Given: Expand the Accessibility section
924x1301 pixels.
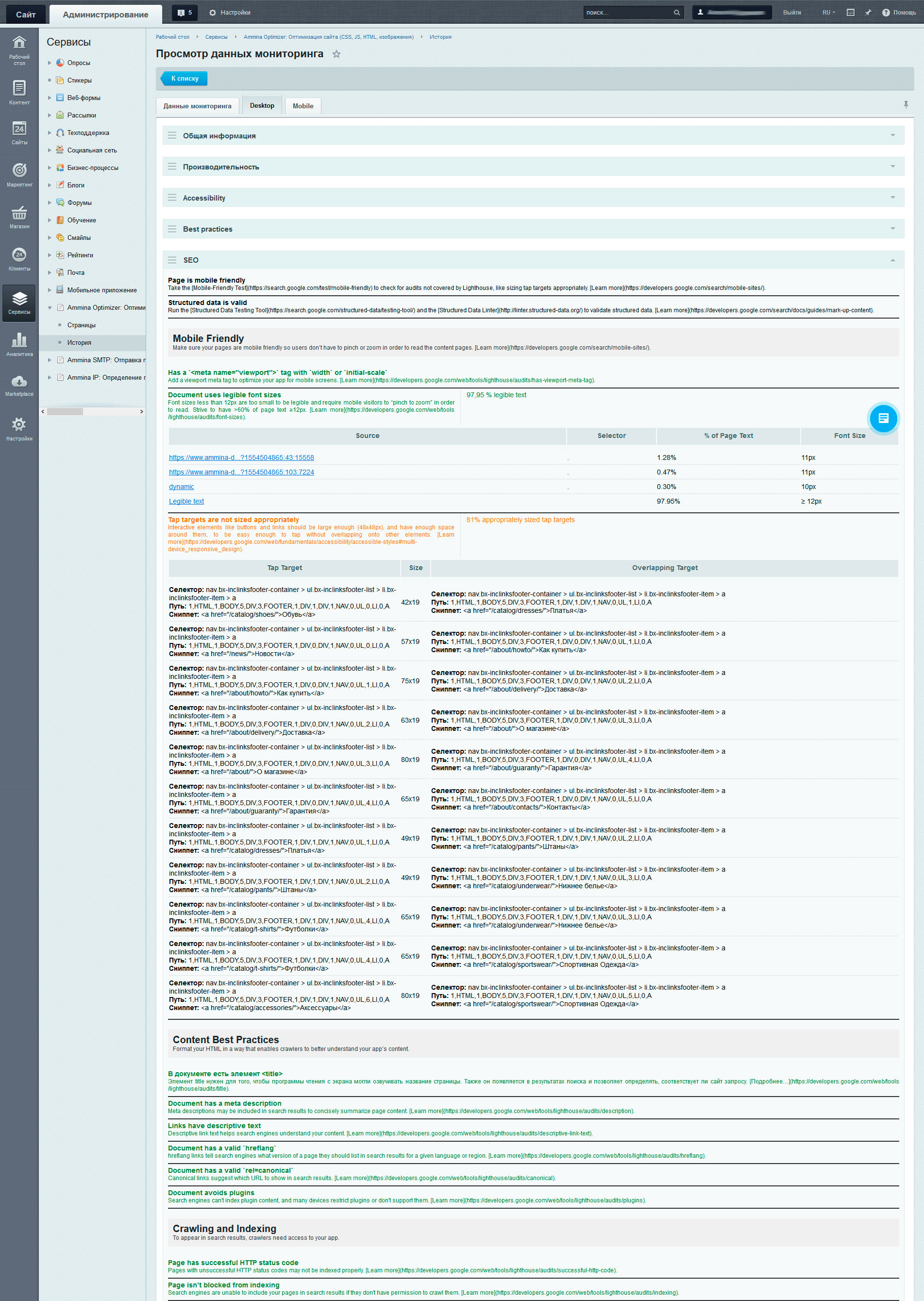Looking at the screenshot, I should (x=892, y=198).
